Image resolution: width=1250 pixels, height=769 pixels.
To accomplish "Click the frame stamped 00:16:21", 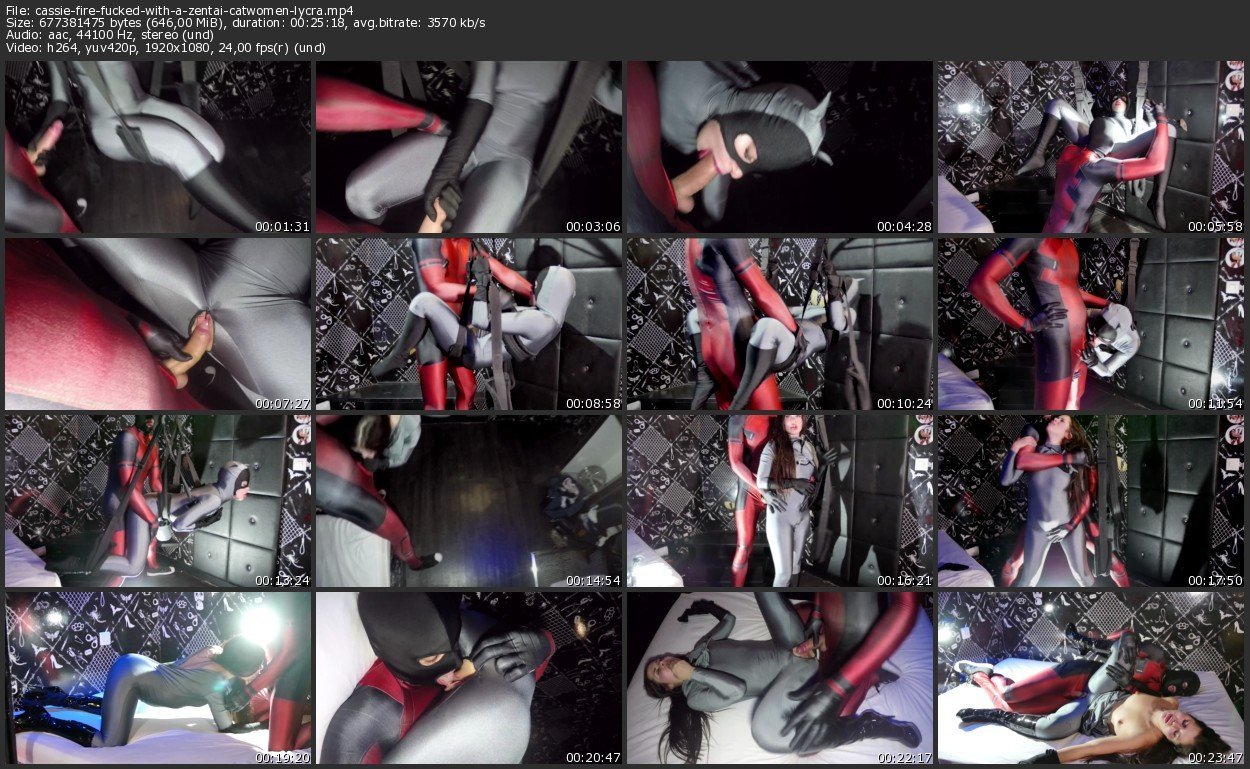I will [780, 501].
